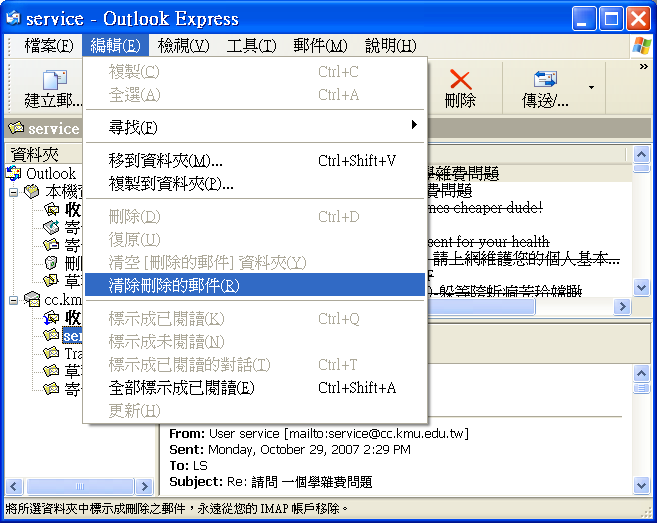
Task: Click the red X 刪除 (Delete) toolbar icon
Action: pyautogui.click(x=460, y=80)
